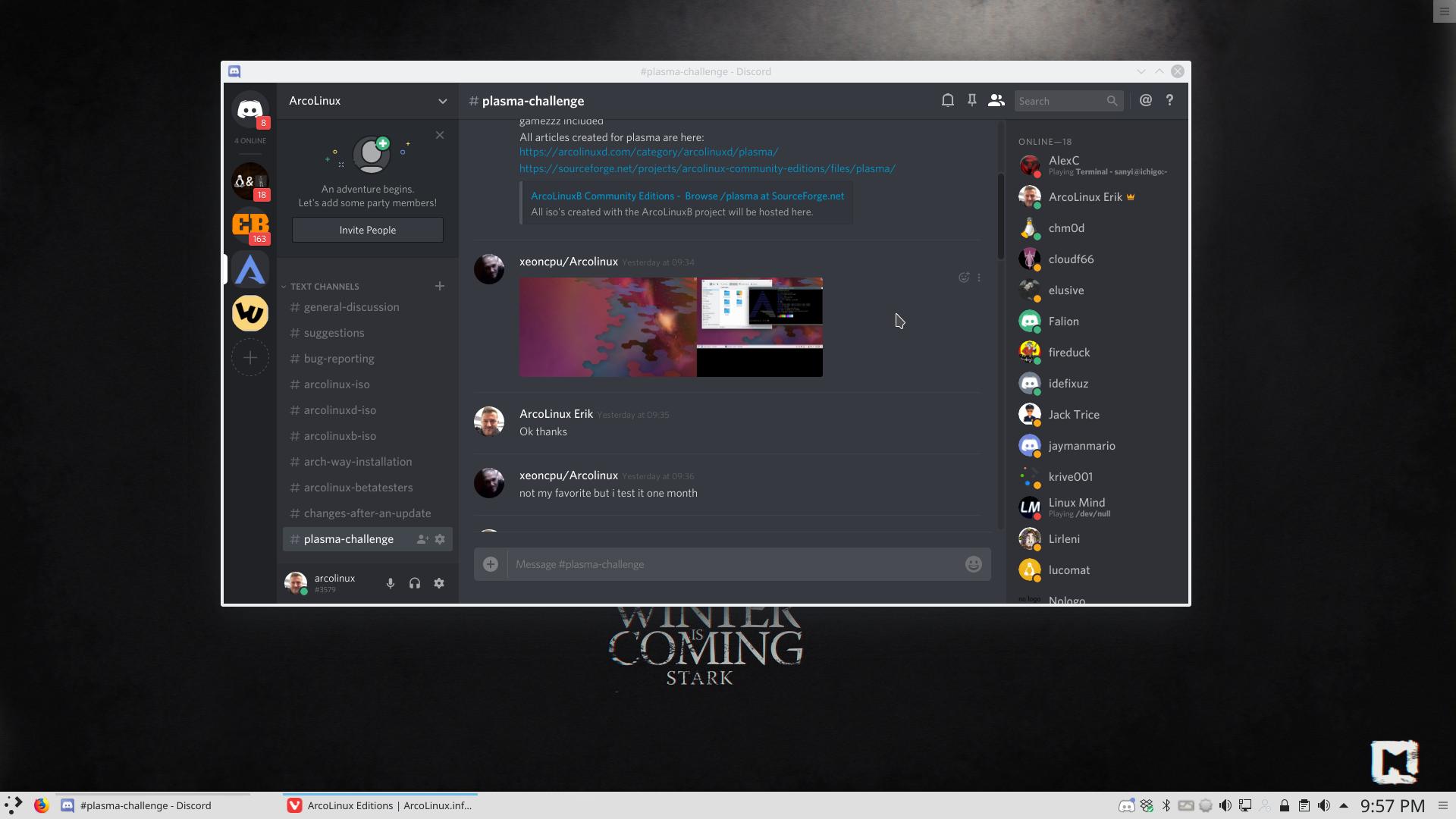The height and width of the screenshot is (819, 1456).
Task: Click the Invite People button
Action: click(x=367, y=230)
